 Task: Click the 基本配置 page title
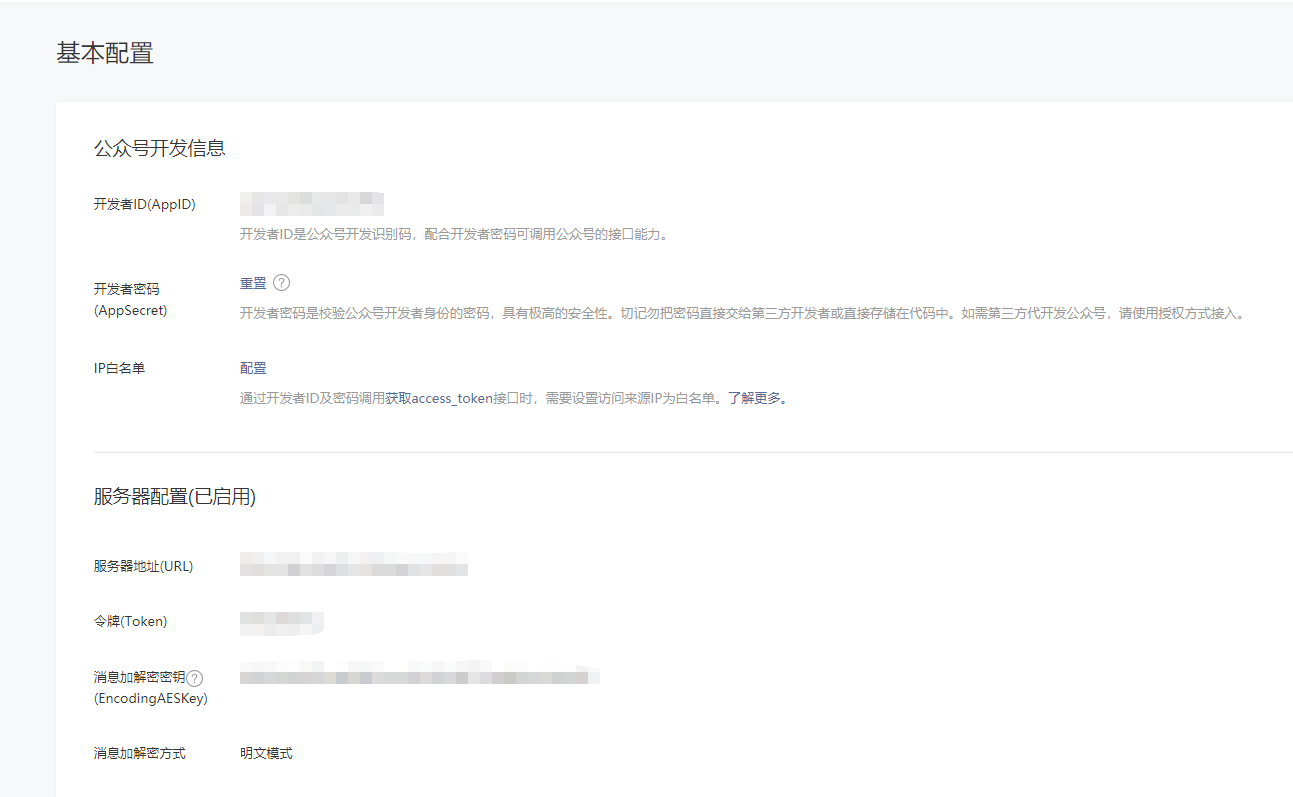tap(105, 54)
